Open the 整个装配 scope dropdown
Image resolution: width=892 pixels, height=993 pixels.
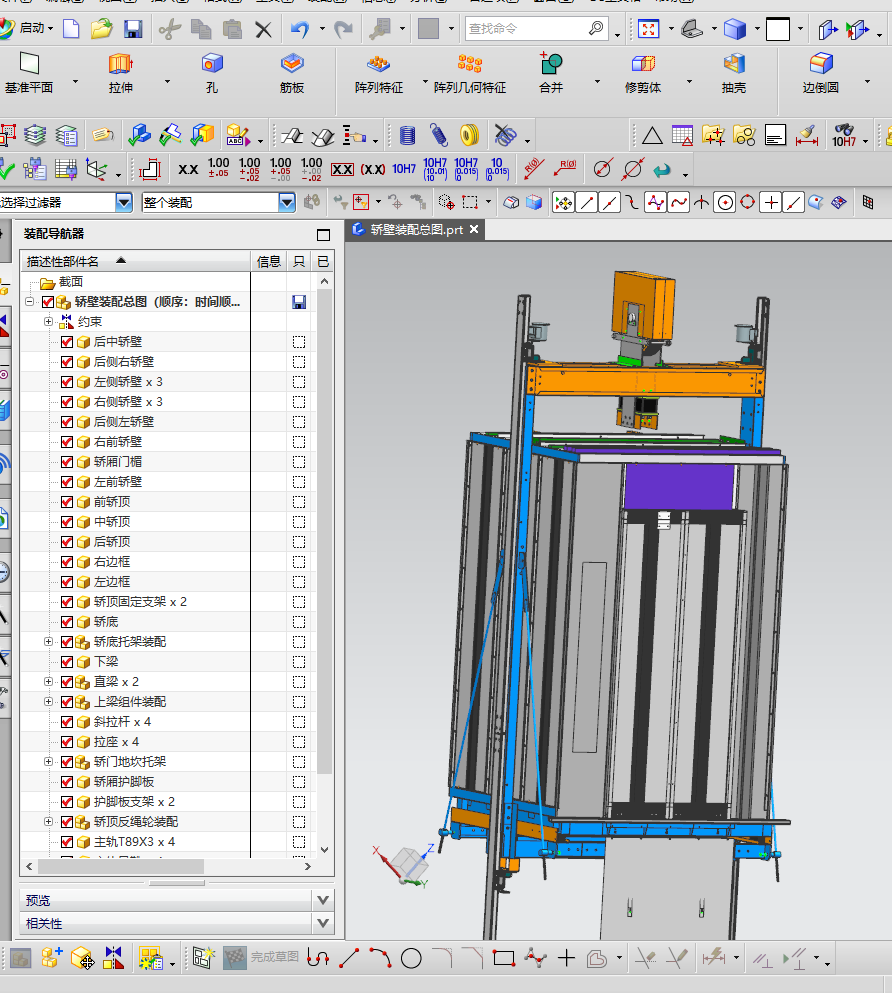coord(287,203)
